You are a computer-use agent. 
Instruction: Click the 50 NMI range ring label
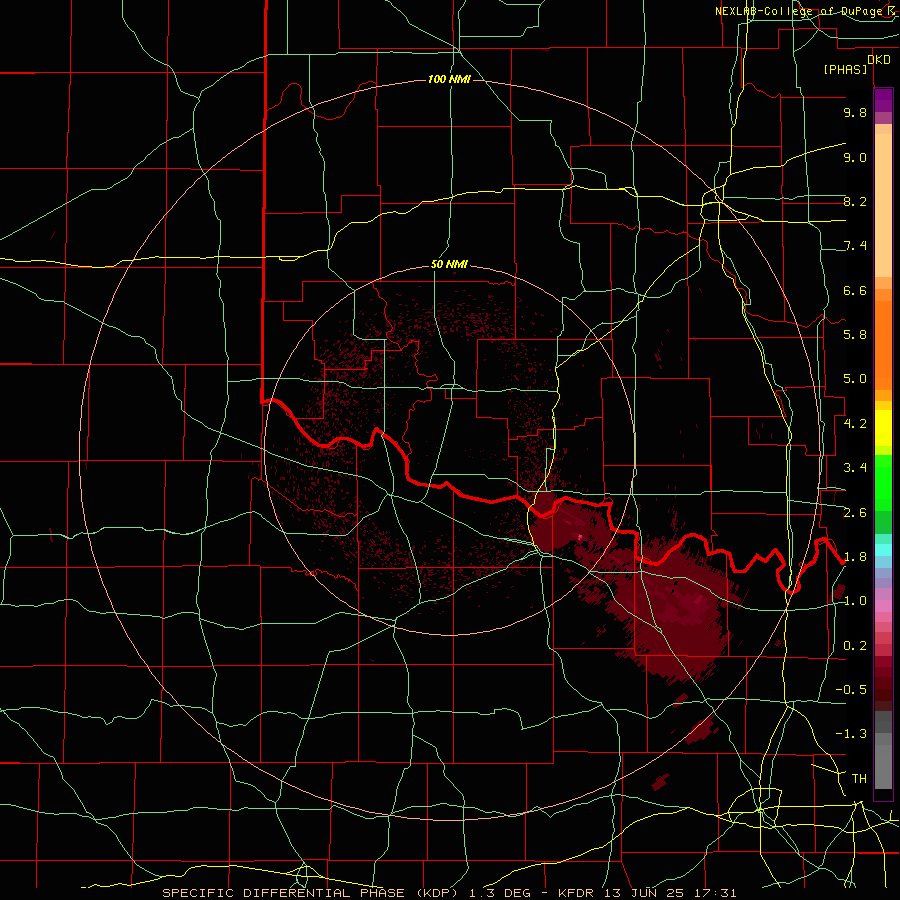point(449,264)
